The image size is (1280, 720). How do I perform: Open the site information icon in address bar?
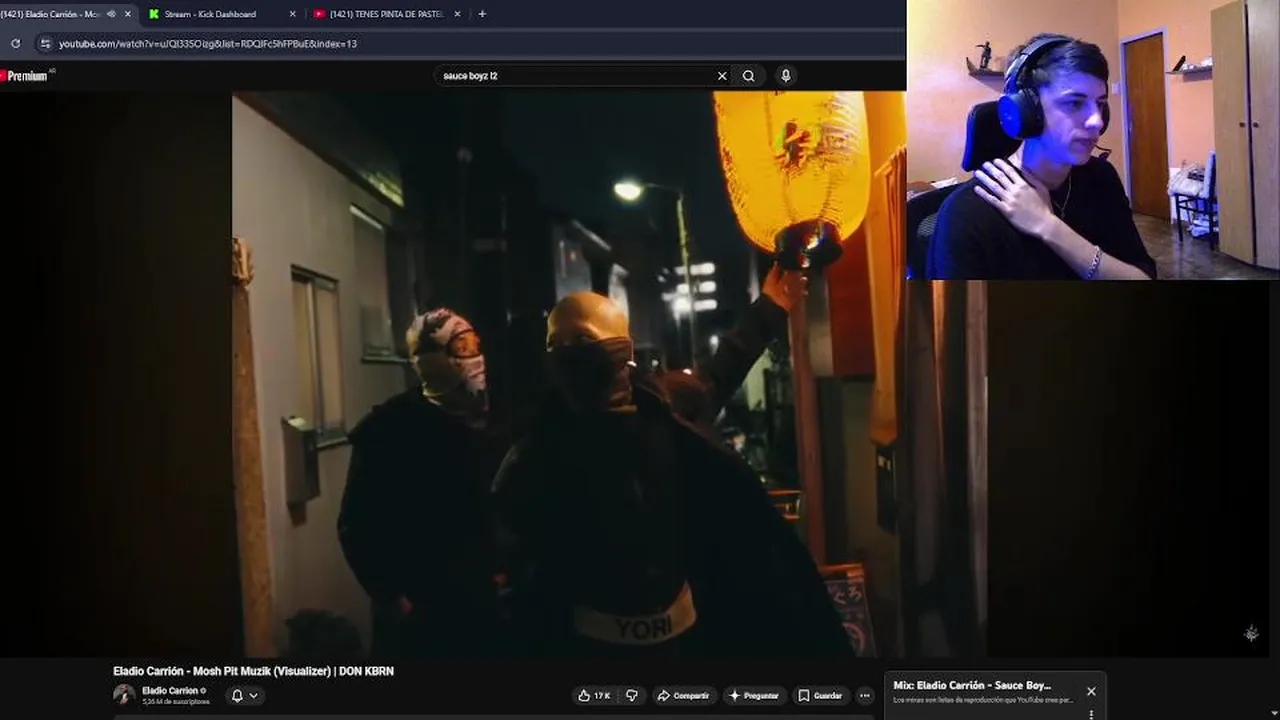tap(44, 44)
